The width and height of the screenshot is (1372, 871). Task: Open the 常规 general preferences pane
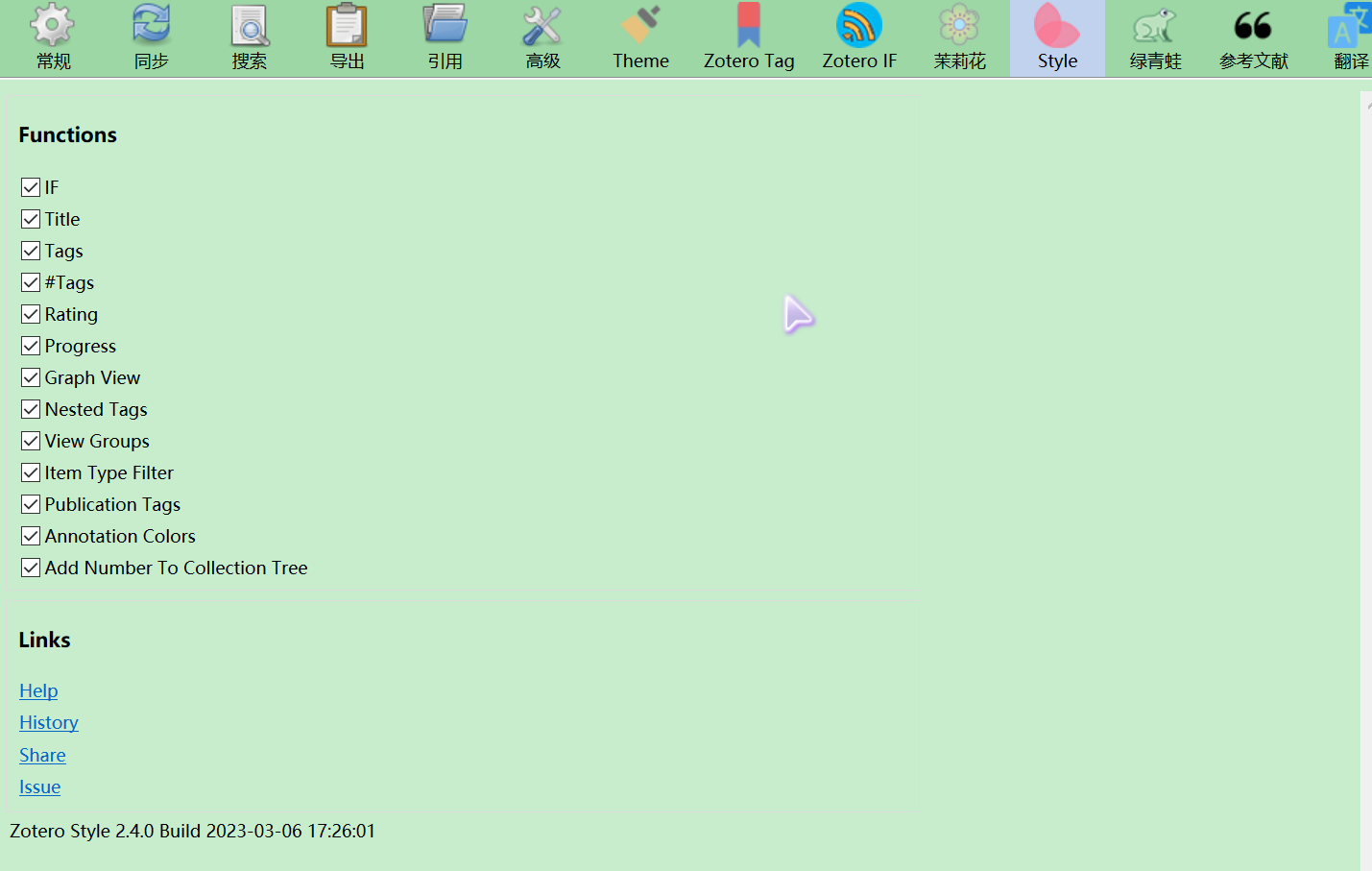coord(53,38)
